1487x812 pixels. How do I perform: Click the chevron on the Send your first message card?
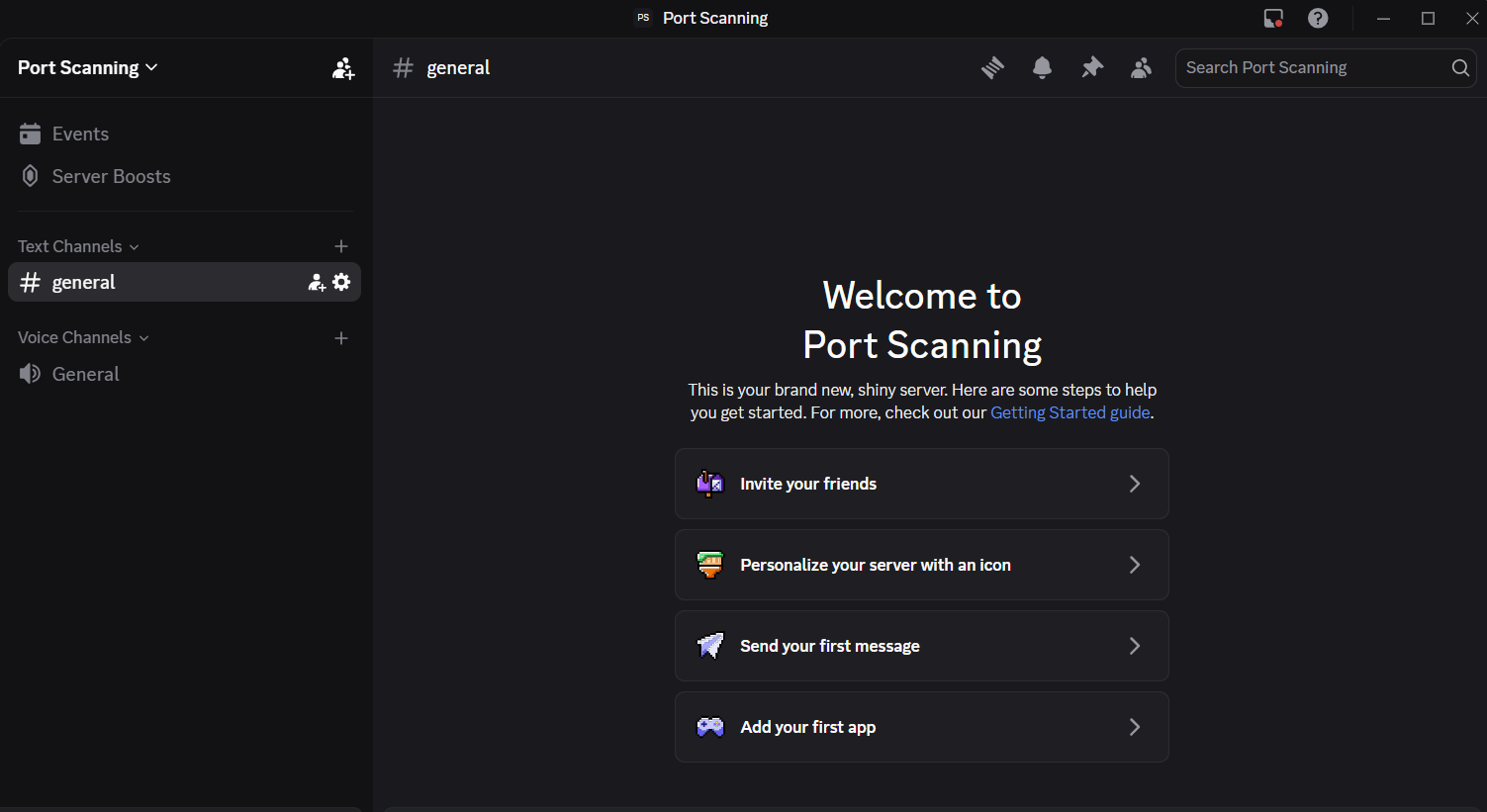[x=1135, y=646]
